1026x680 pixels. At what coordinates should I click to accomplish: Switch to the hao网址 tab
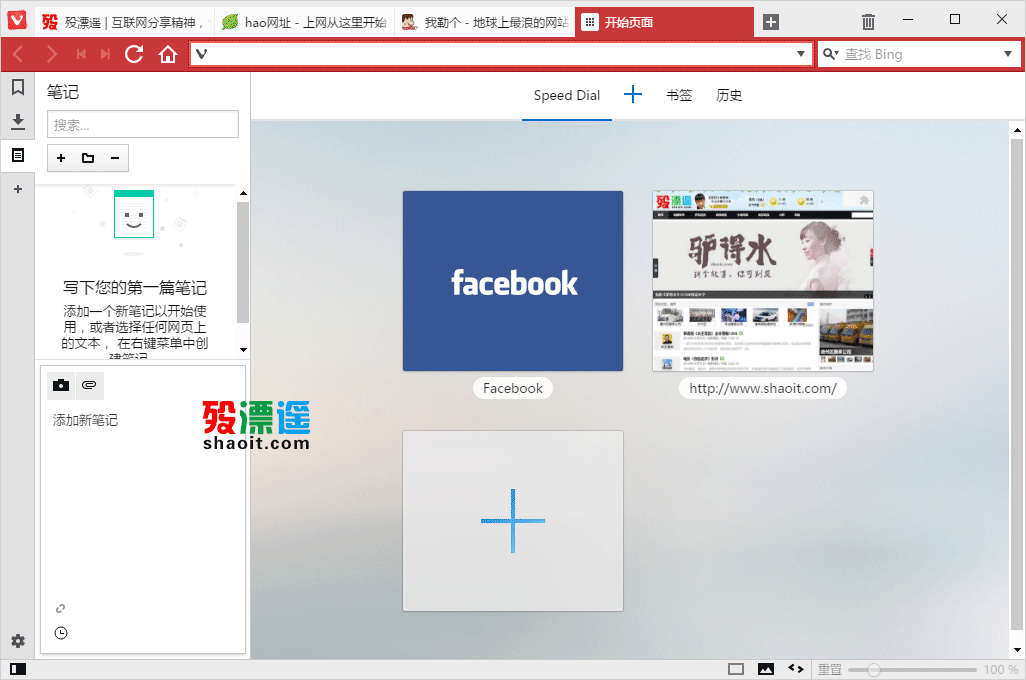click(304, 22)
